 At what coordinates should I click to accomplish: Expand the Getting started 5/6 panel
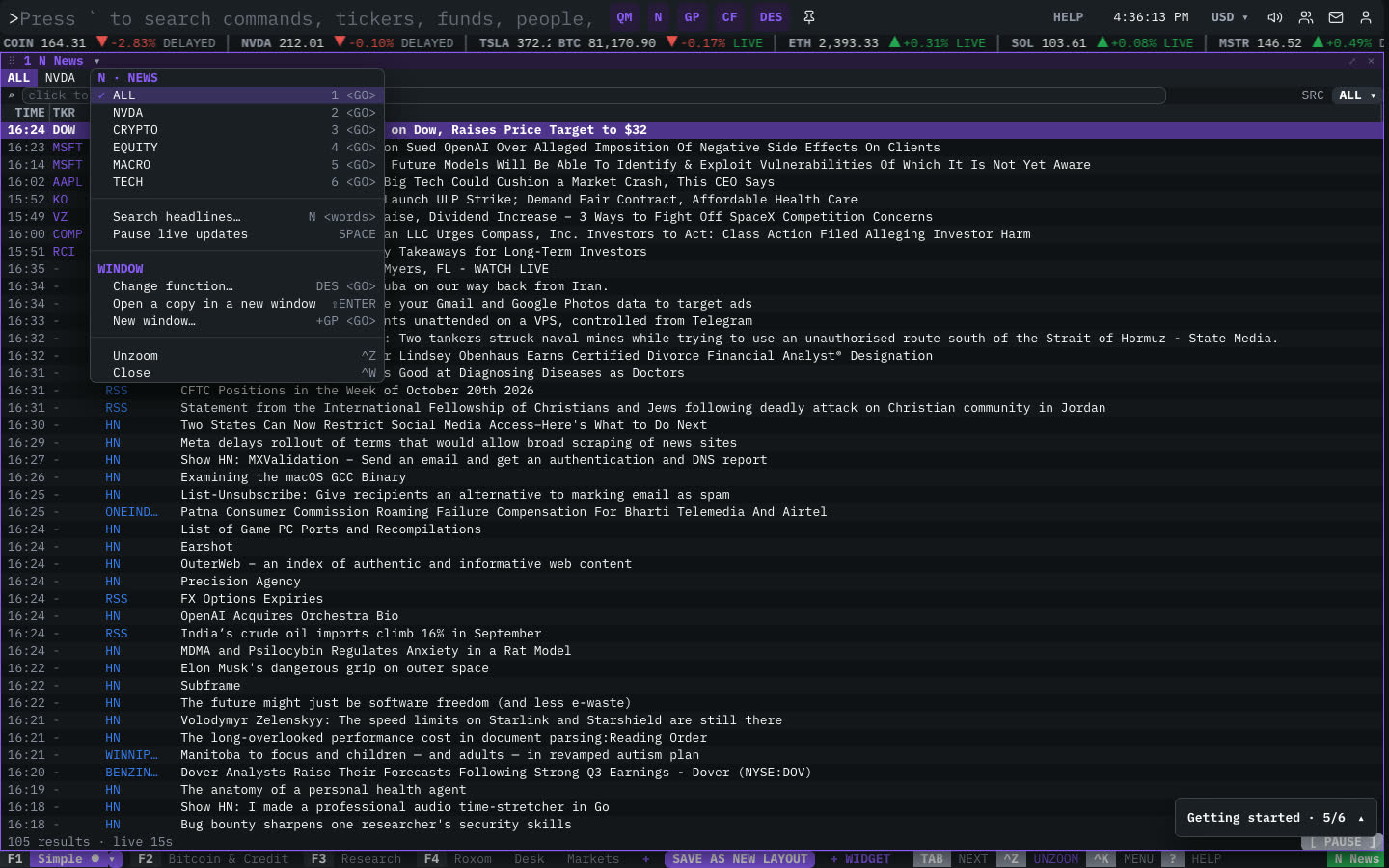(x=1276, y=818)
